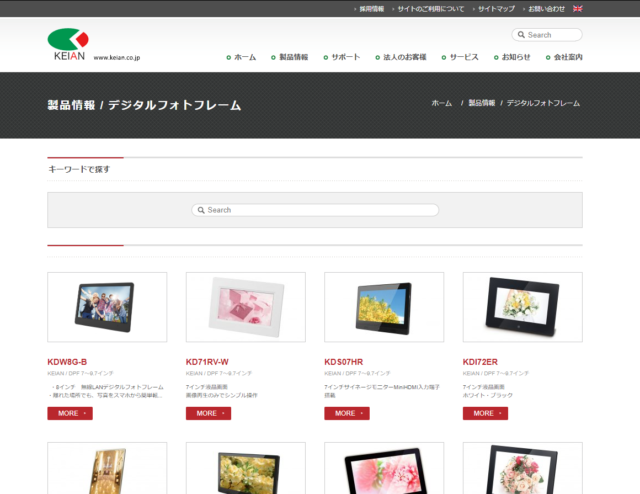
Task: Click the 採用情報 top link
Action: pyautogui.click(x=370, y=8)
